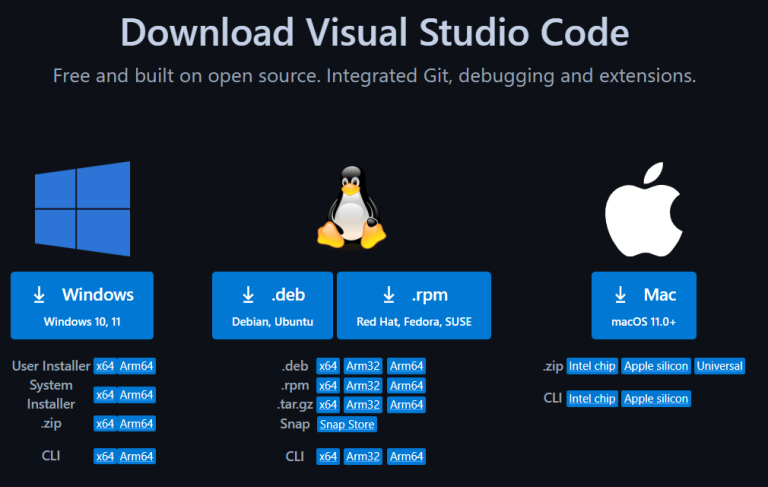Choose Mac .zip Universal build
This screenshot has width=768, height=487.
click(720, 366)
